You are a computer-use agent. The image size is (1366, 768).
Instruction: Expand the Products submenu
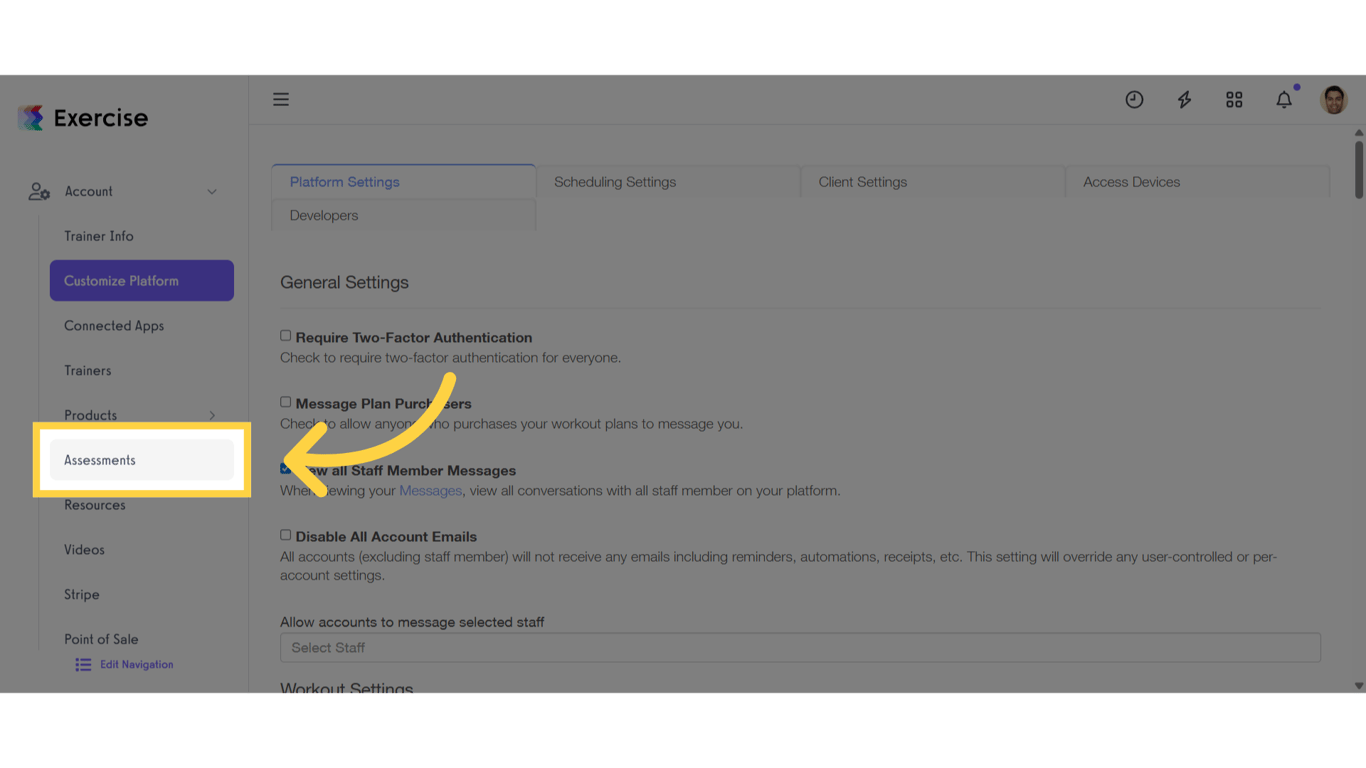[211, 414]
